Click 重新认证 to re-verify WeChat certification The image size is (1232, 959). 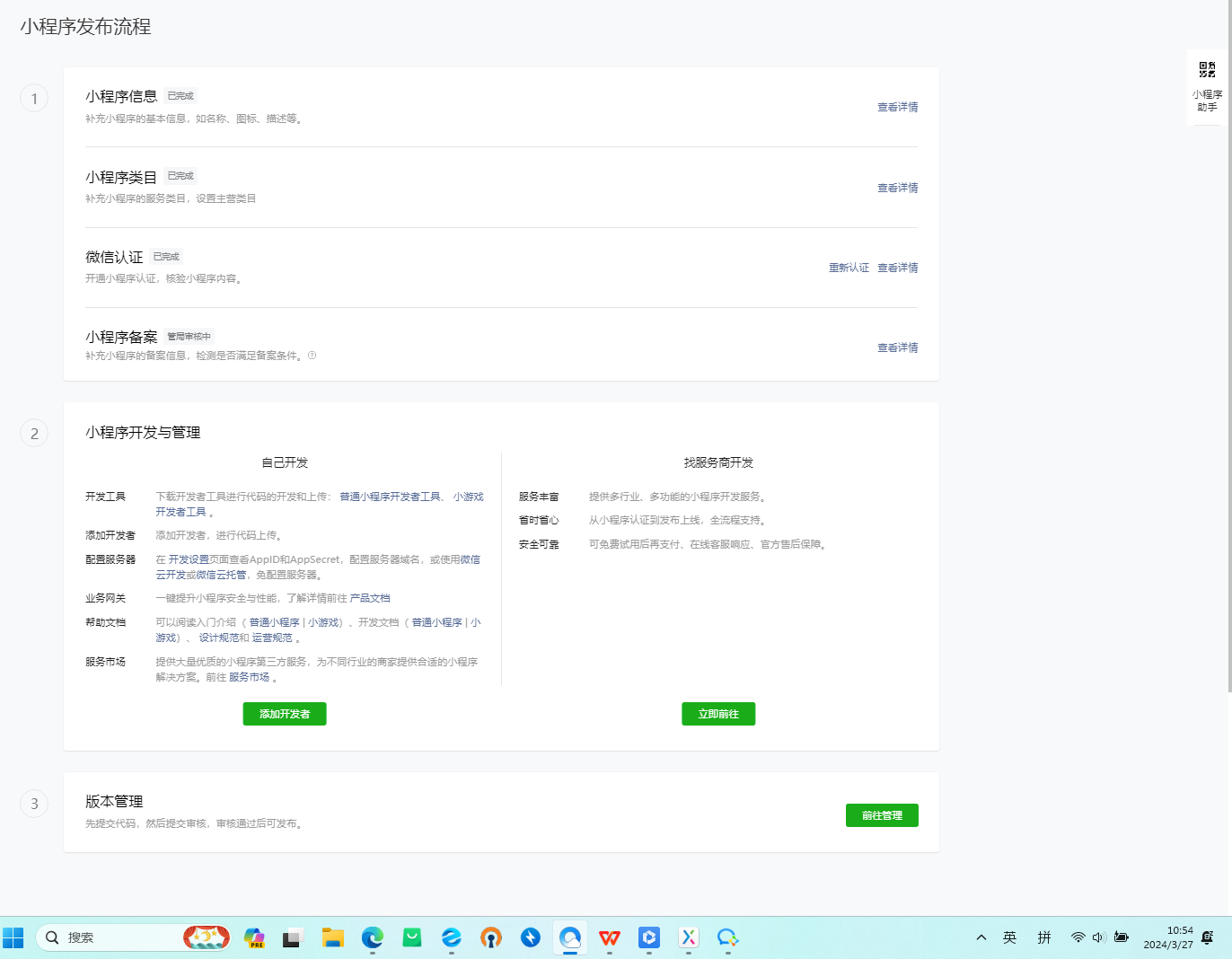point(849,268)
